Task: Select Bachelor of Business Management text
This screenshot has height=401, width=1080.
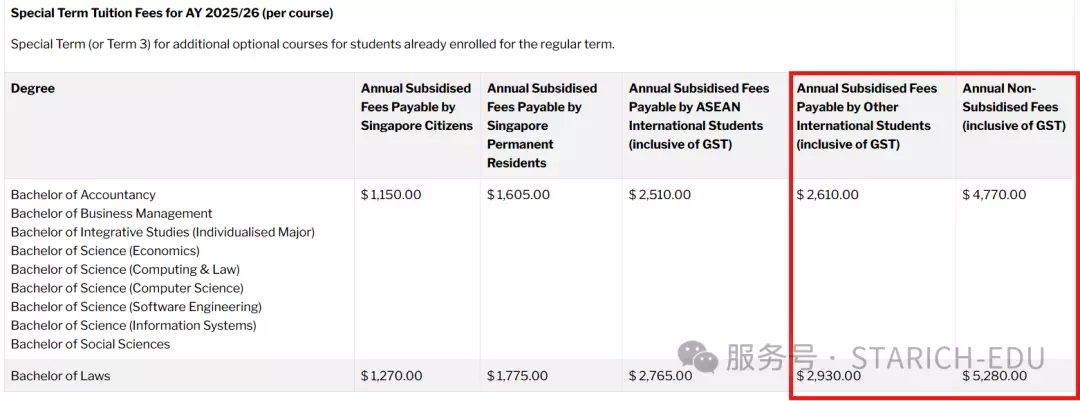Action: pyautogui.click(x=112, y=214)
